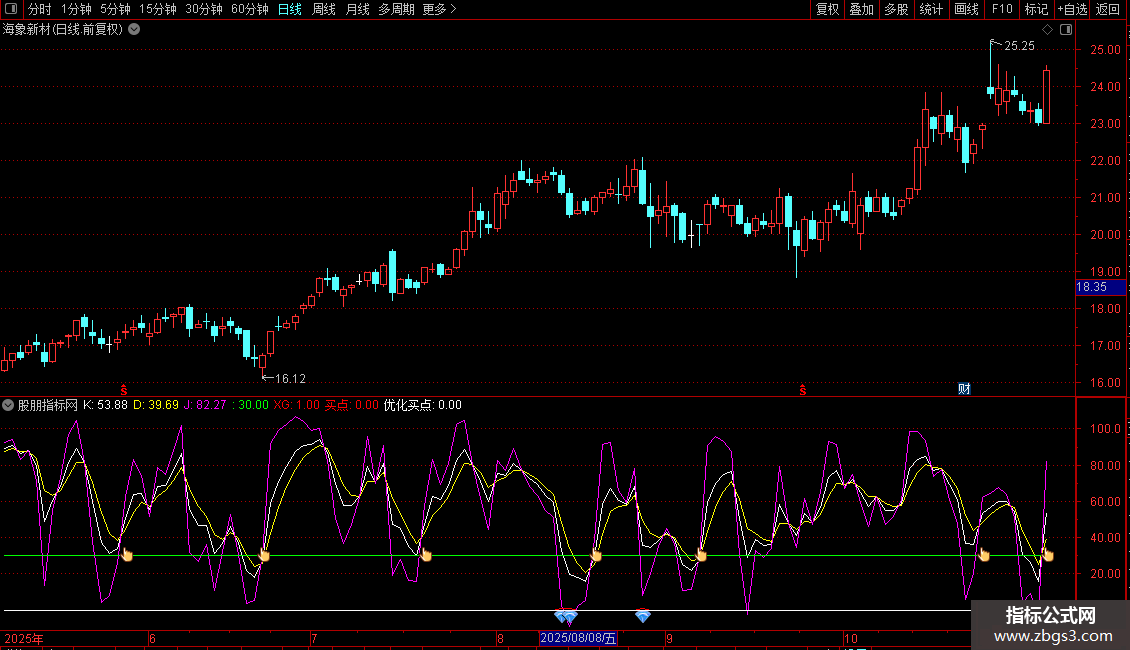
Task: Click the K: 53.88 value
Action: (x=105, y=405)
